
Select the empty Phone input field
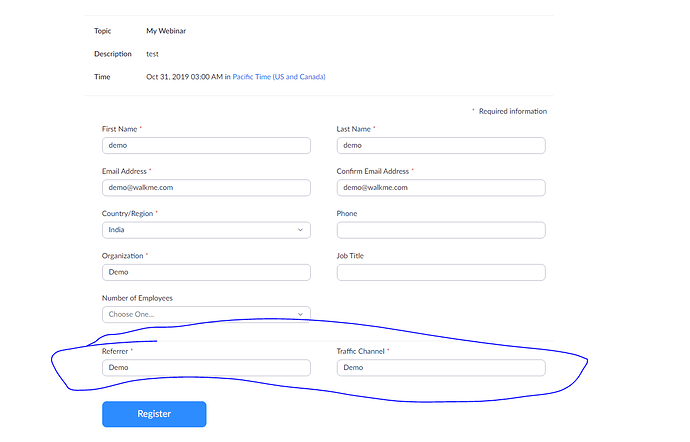point(441,230)
